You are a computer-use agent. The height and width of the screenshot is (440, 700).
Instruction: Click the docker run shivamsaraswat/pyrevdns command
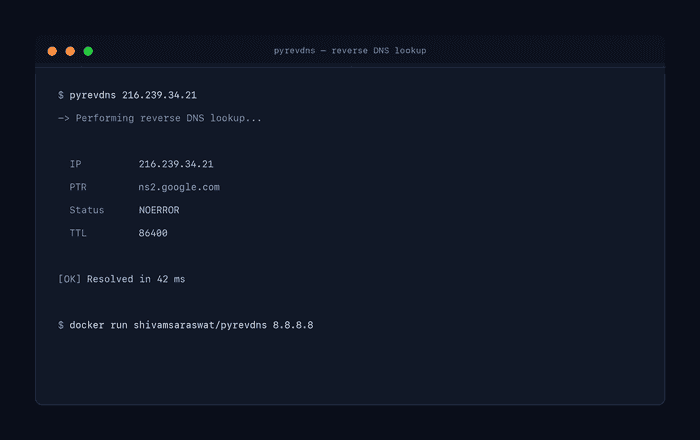pyautogui.click(x=186, y=325)
